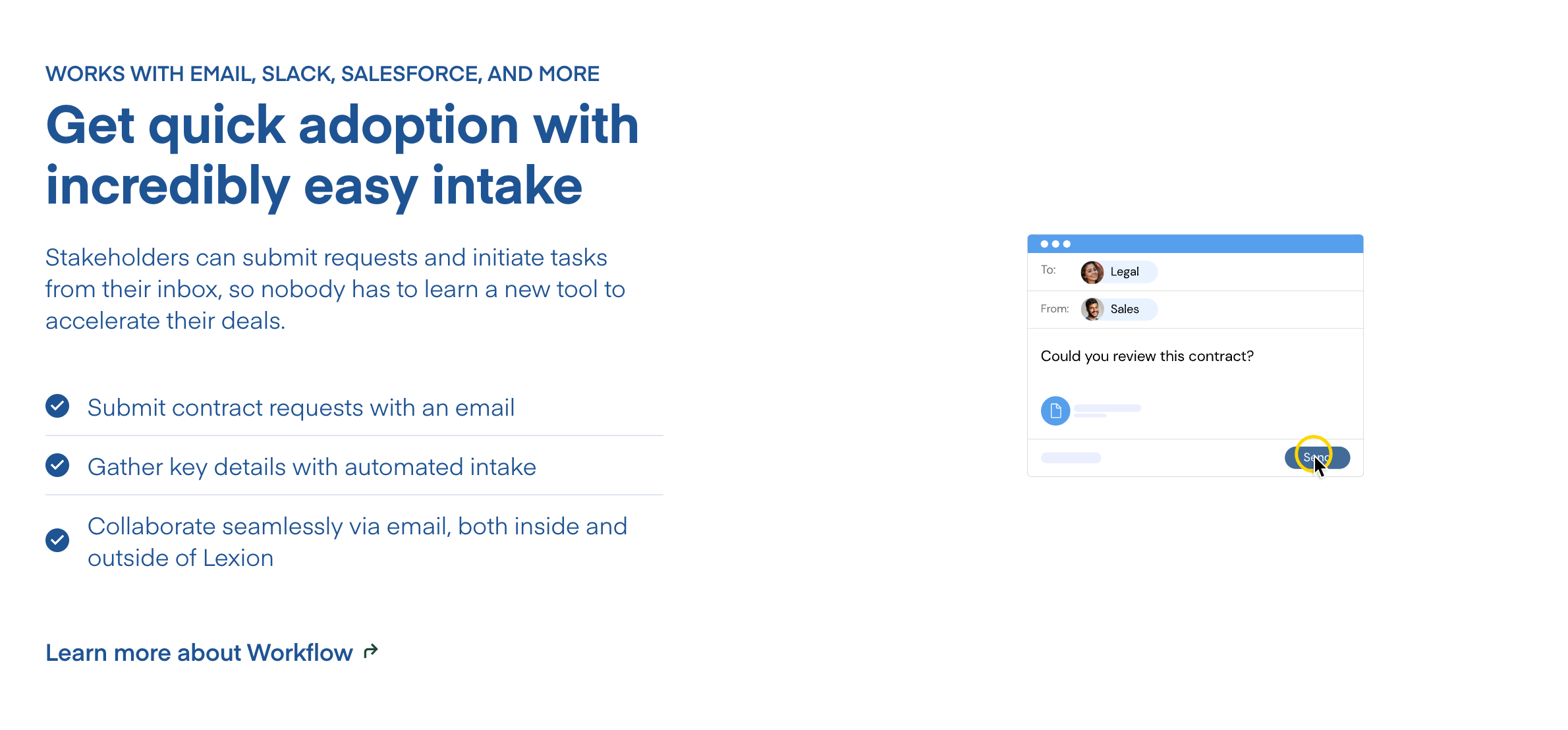Click the checkmark next to Gather key details
Image resolution: width=1568 pixels, height=730 pixels.
pyautogui.click(x=57, y=465)
